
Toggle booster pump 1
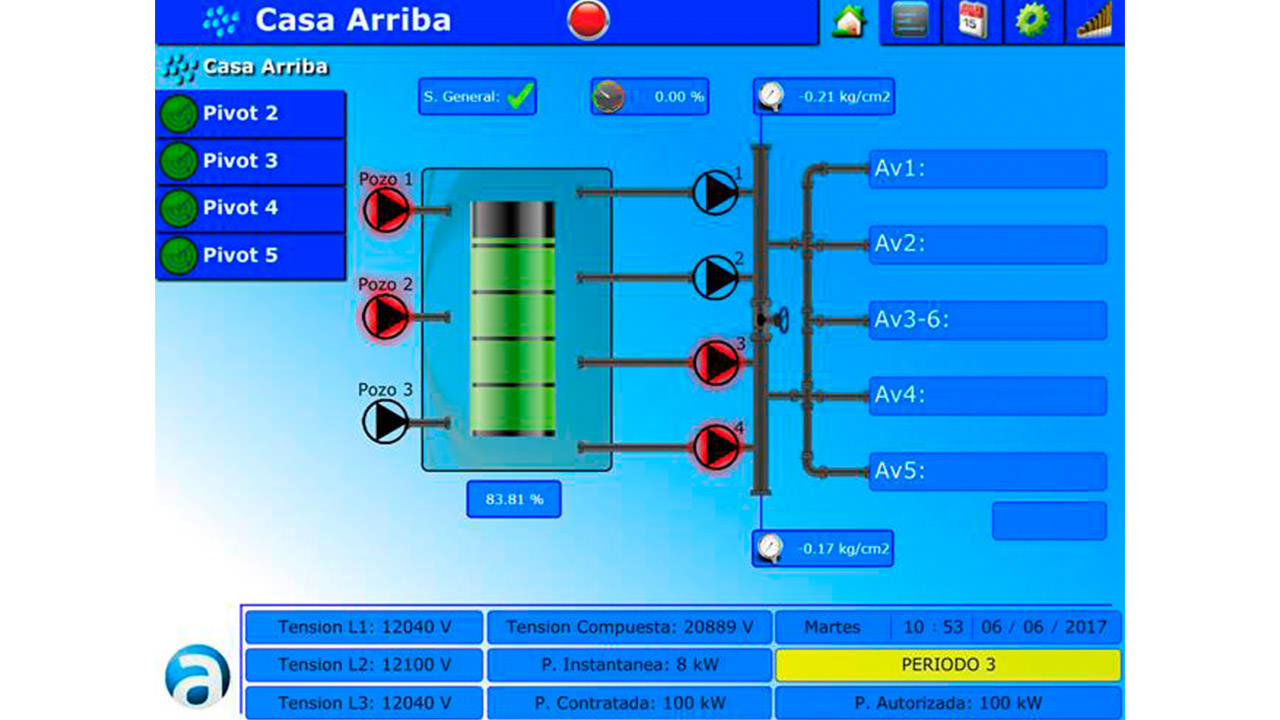[716, 192]
